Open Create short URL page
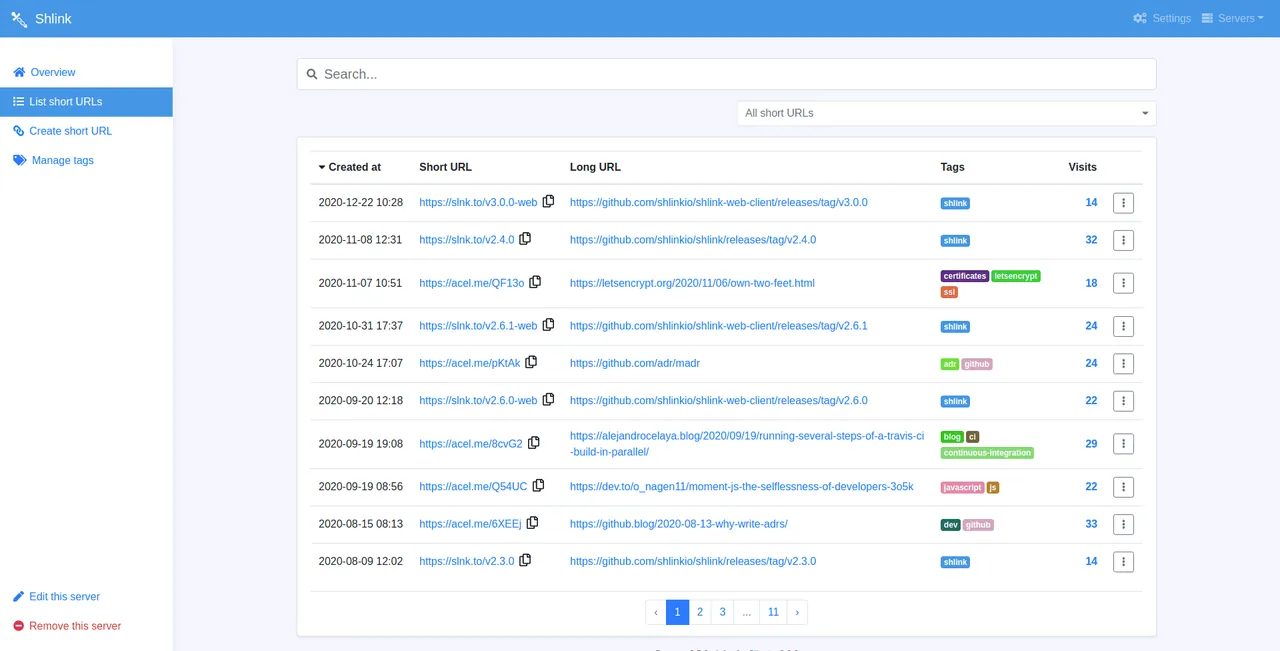1280x651 pixels. pyautogui.click(x=86, y=131)
